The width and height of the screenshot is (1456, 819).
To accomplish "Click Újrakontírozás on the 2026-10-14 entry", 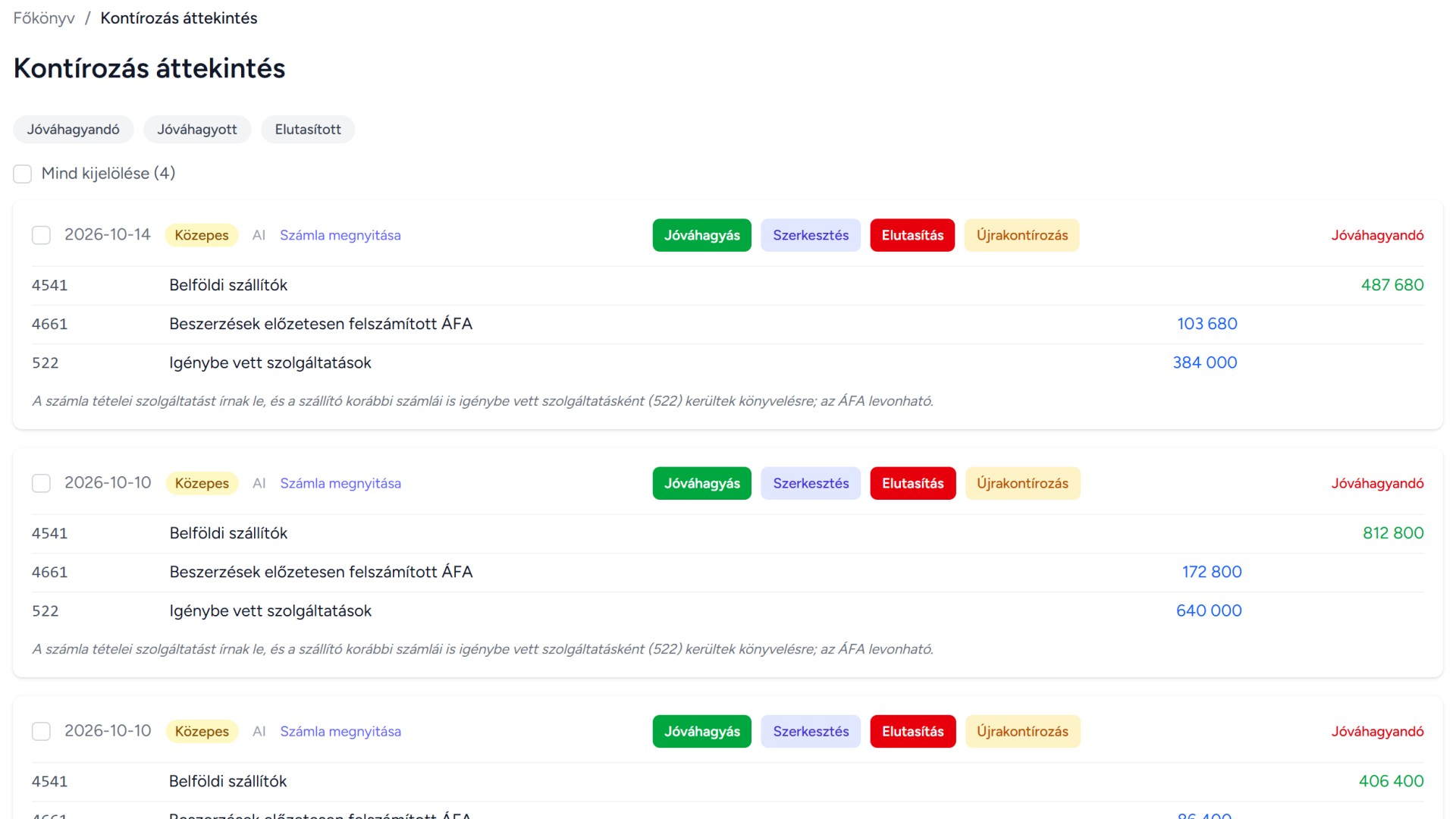I will (x=1022, y=235).
